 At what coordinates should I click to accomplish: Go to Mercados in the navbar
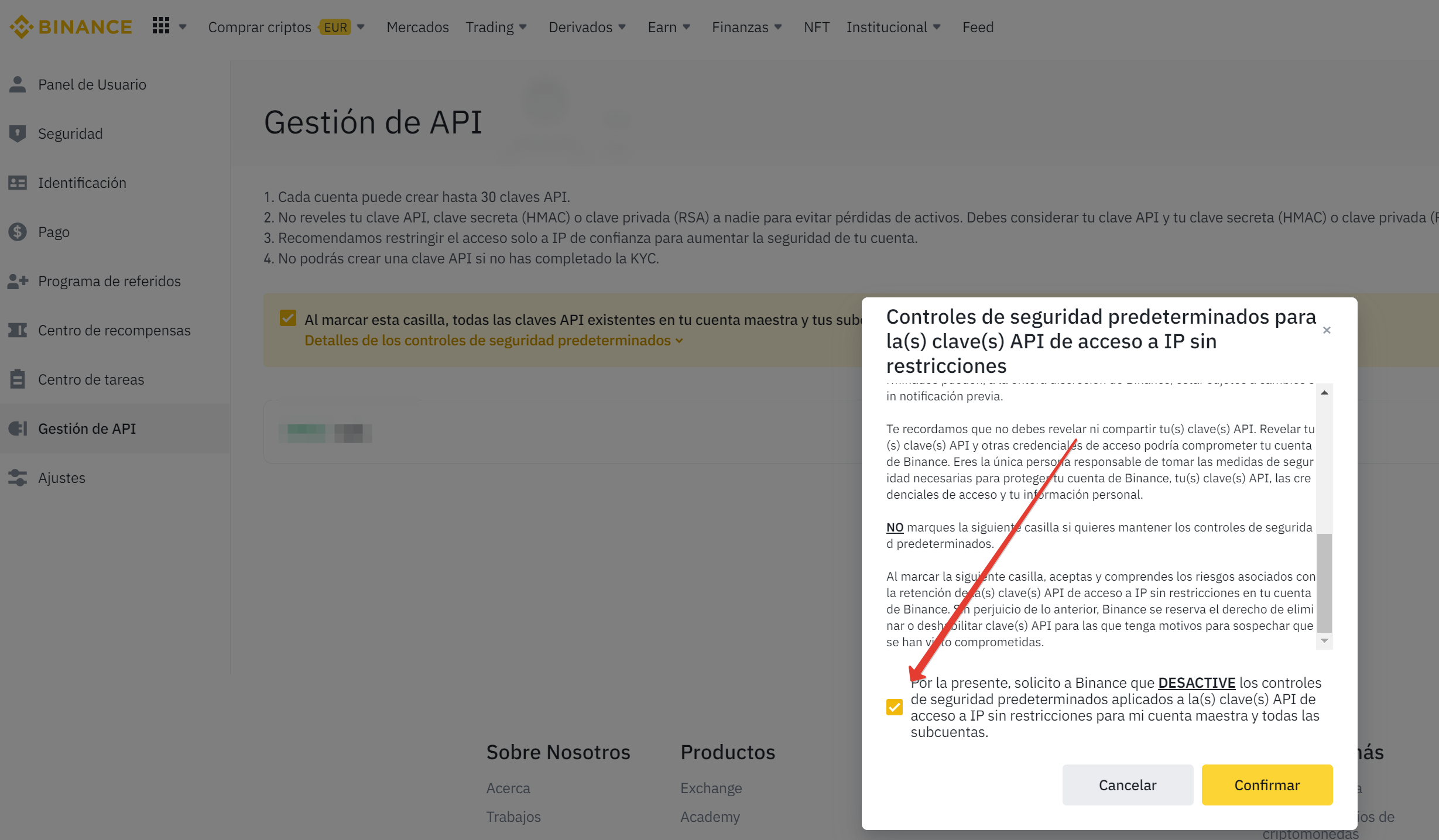(x=417, y=27)
